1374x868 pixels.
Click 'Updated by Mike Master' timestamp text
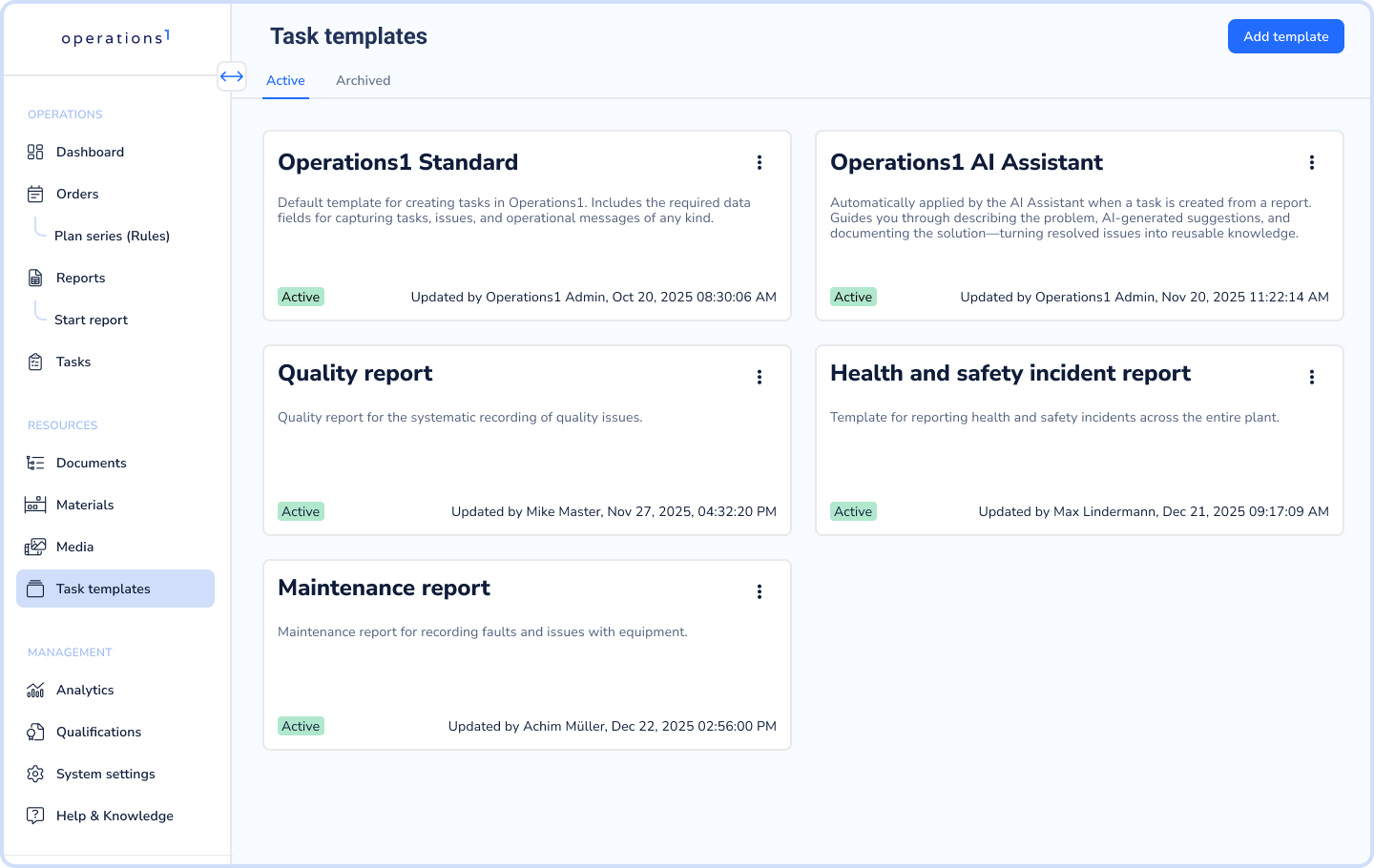614,511
